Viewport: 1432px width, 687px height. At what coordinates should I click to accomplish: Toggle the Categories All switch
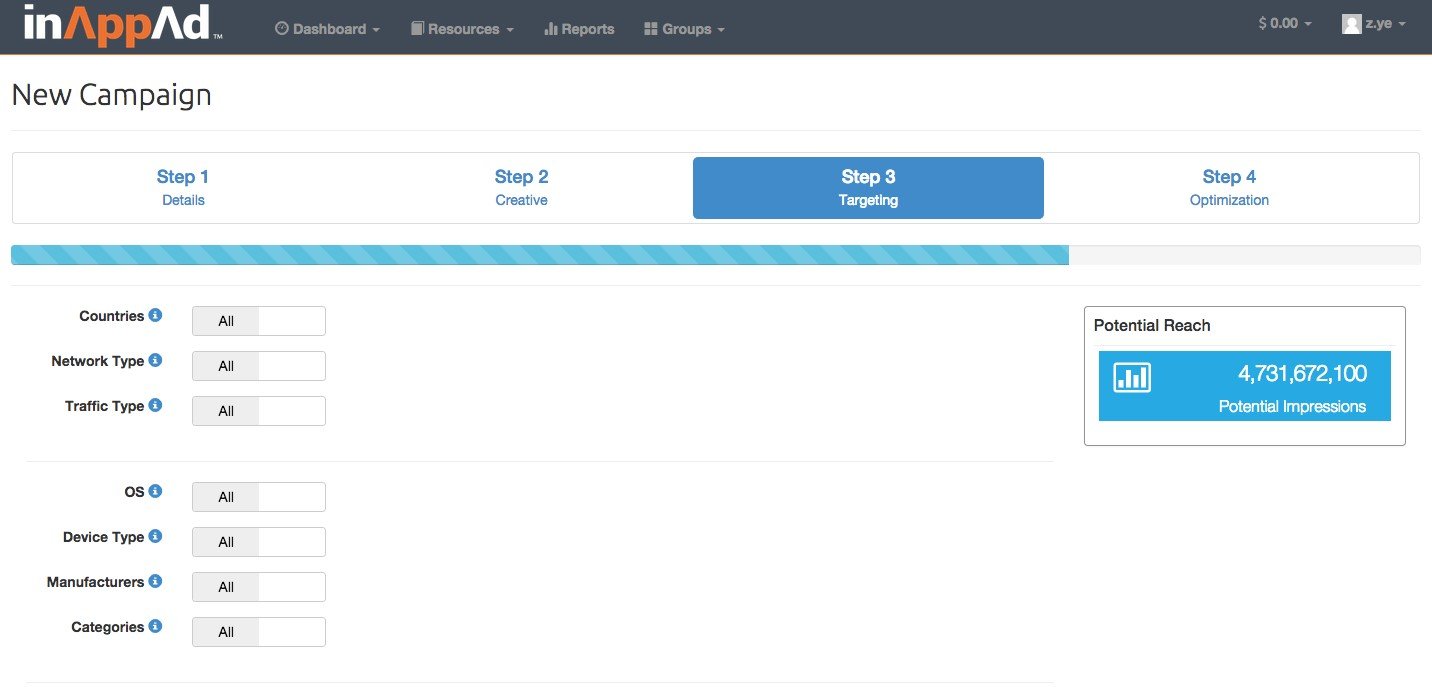tap(259, 632)
